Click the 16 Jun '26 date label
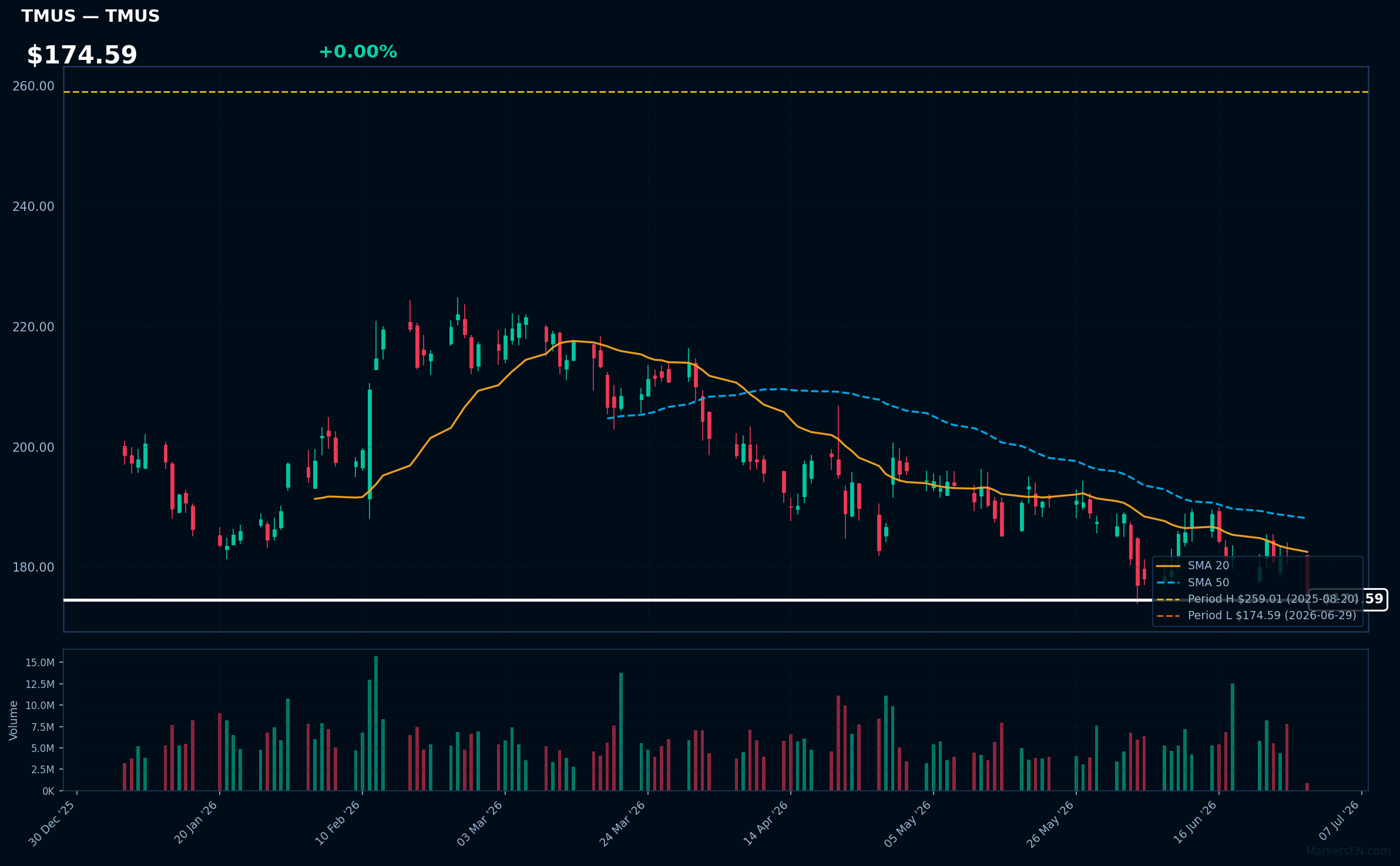This screenshot has height=866, width=1400. click(x=1195, y=823)
